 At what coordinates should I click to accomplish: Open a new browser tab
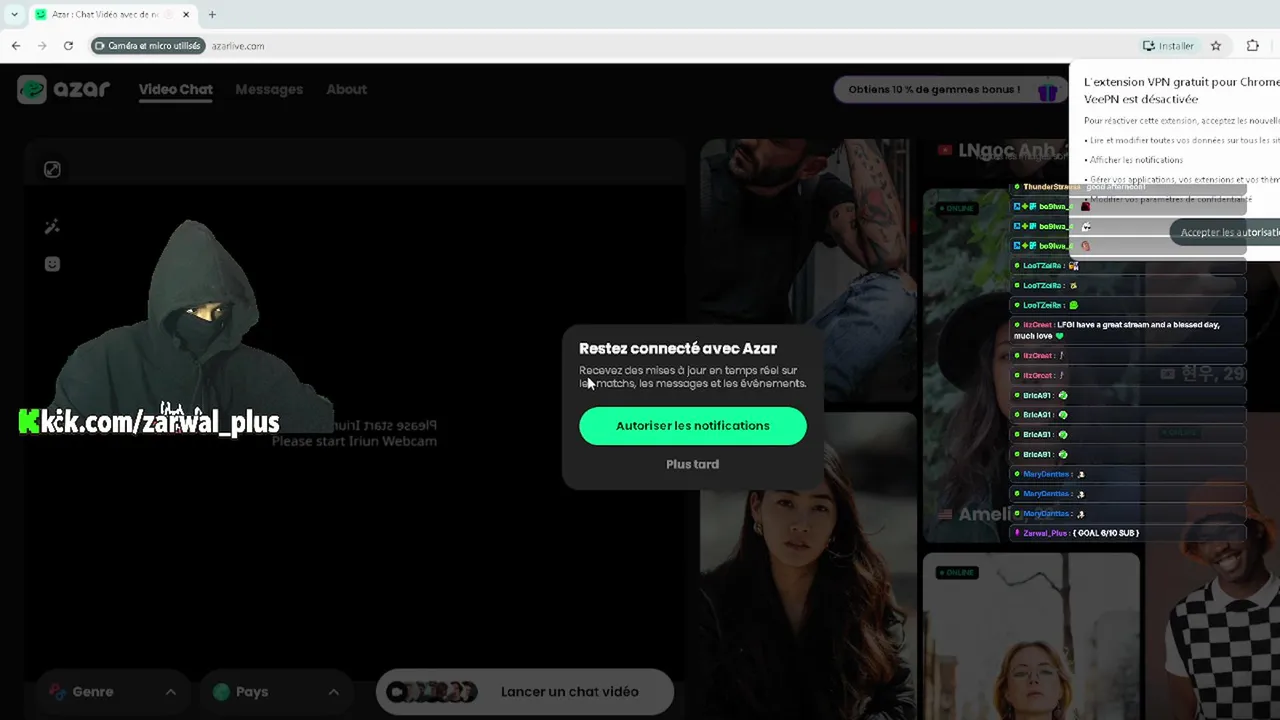(212, 15)
